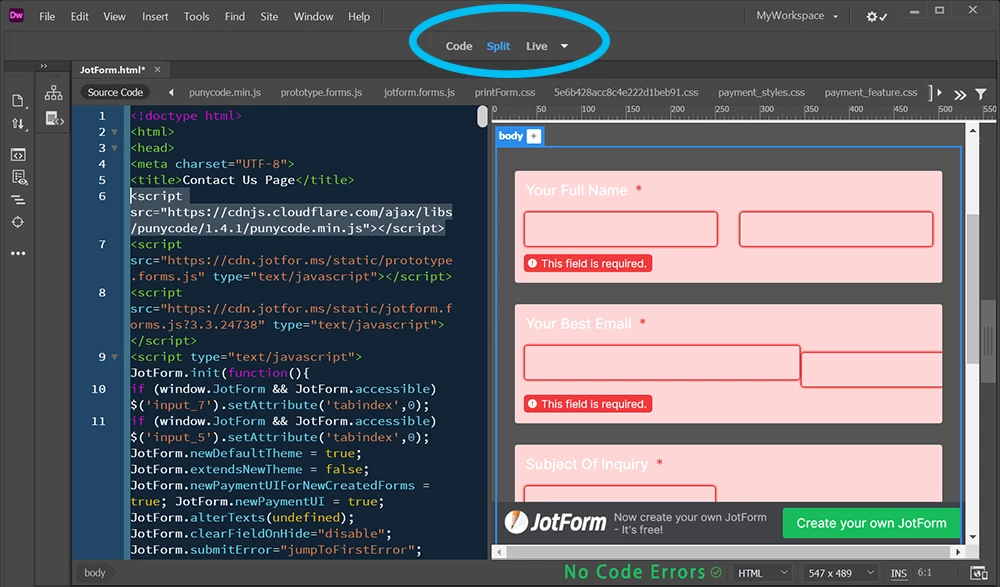
Task: Open related file printForm.css
Action: point(504,93)
